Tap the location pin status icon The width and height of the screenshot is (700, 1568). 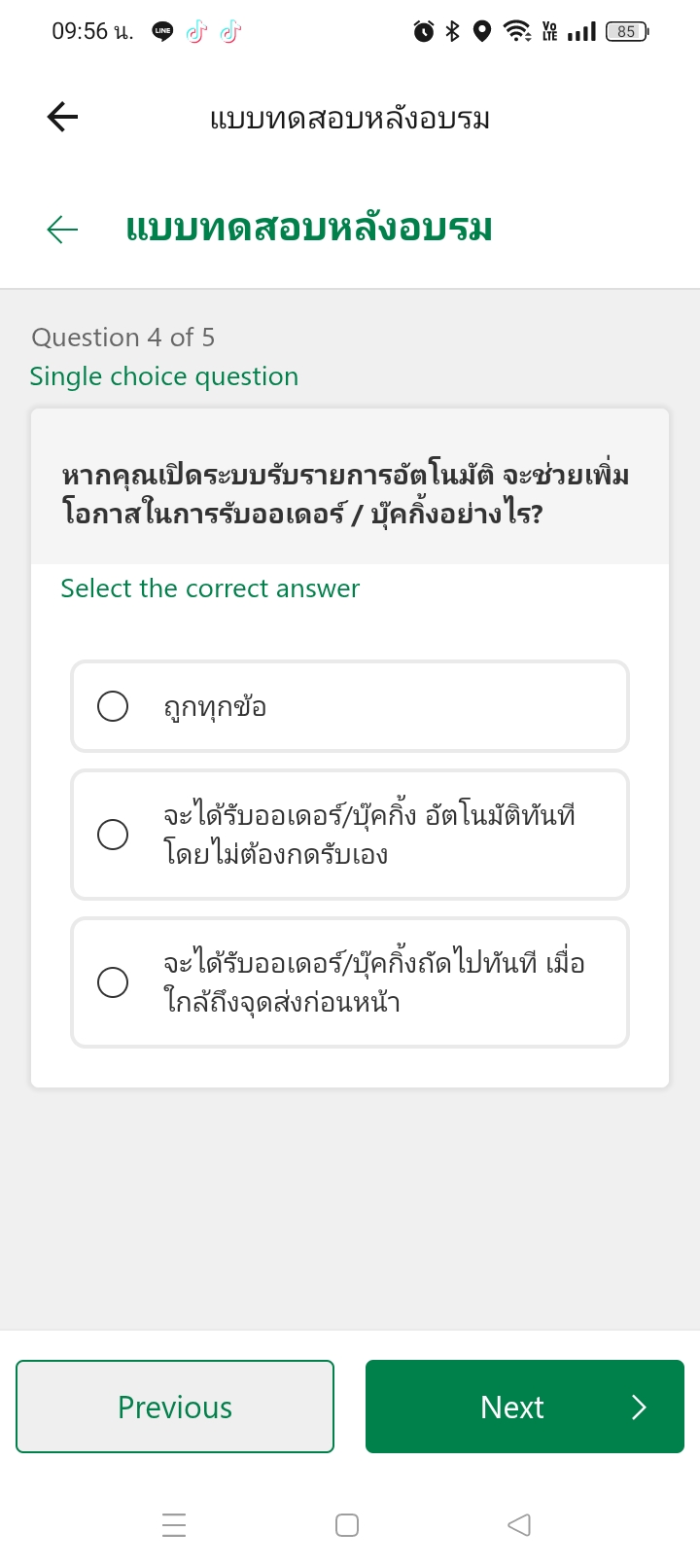click(482, 32)
